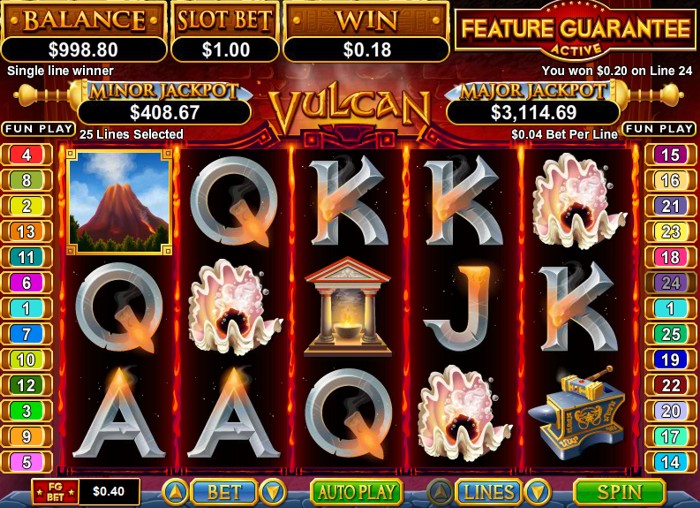700x508 pixels.
Task: Start the reels with the Spin button
Action: pyautogui.click(x=619, y=492)
